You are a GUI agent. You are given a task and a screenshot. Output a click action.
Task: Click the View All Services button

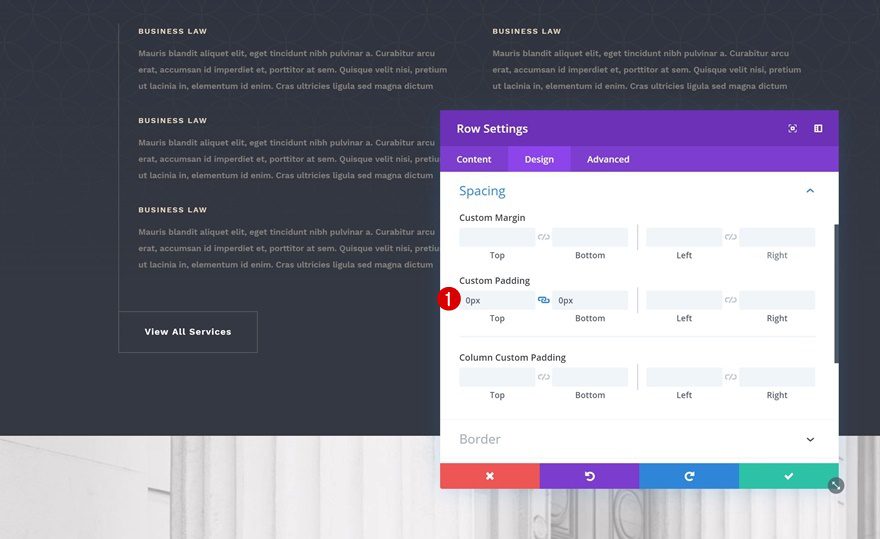coord(188,332)
